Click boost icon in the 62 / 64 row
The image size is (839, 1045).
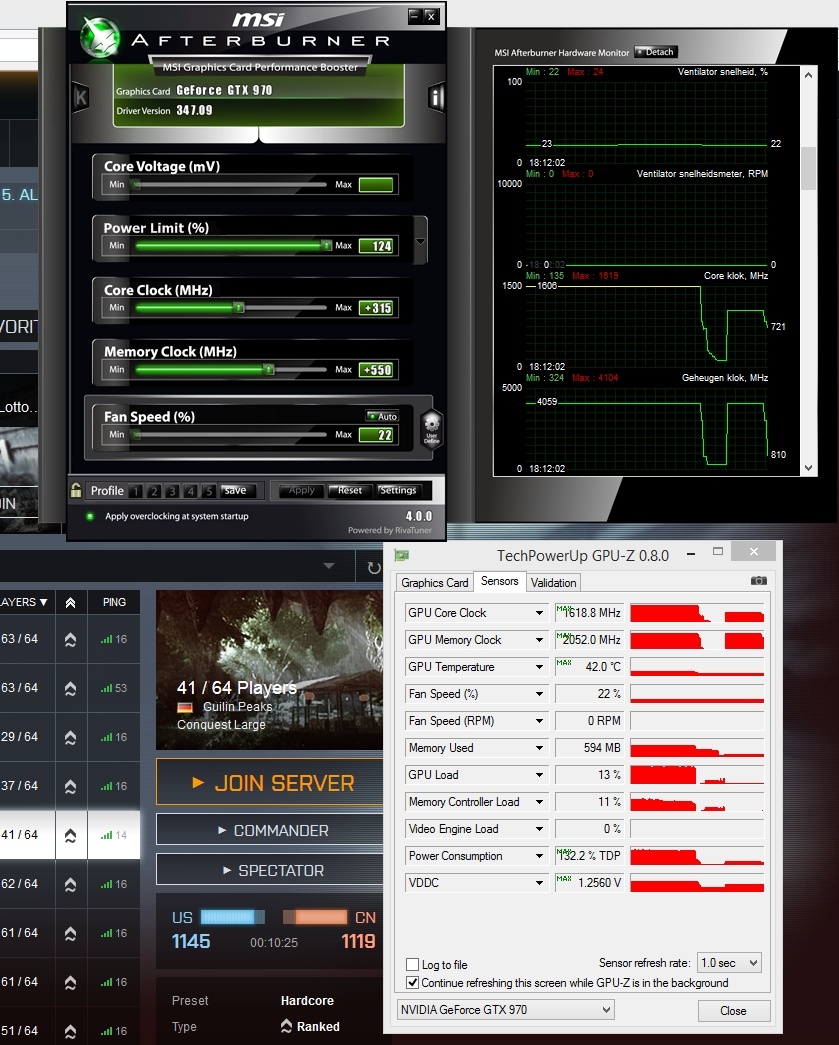pyautogui.click(x=71, y=884)
